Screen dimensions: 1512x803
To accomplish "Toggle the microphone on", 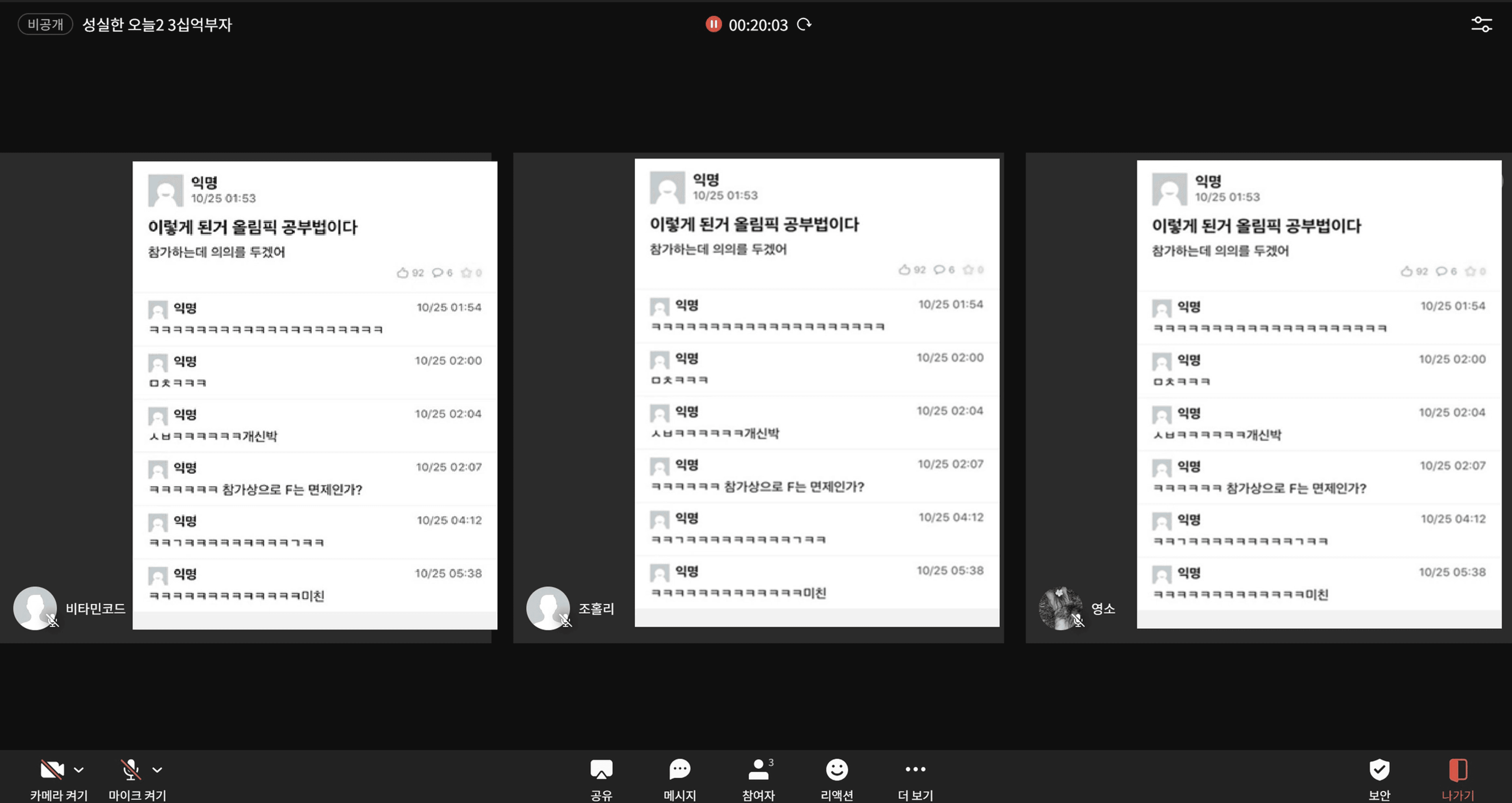I will (130, 769).
